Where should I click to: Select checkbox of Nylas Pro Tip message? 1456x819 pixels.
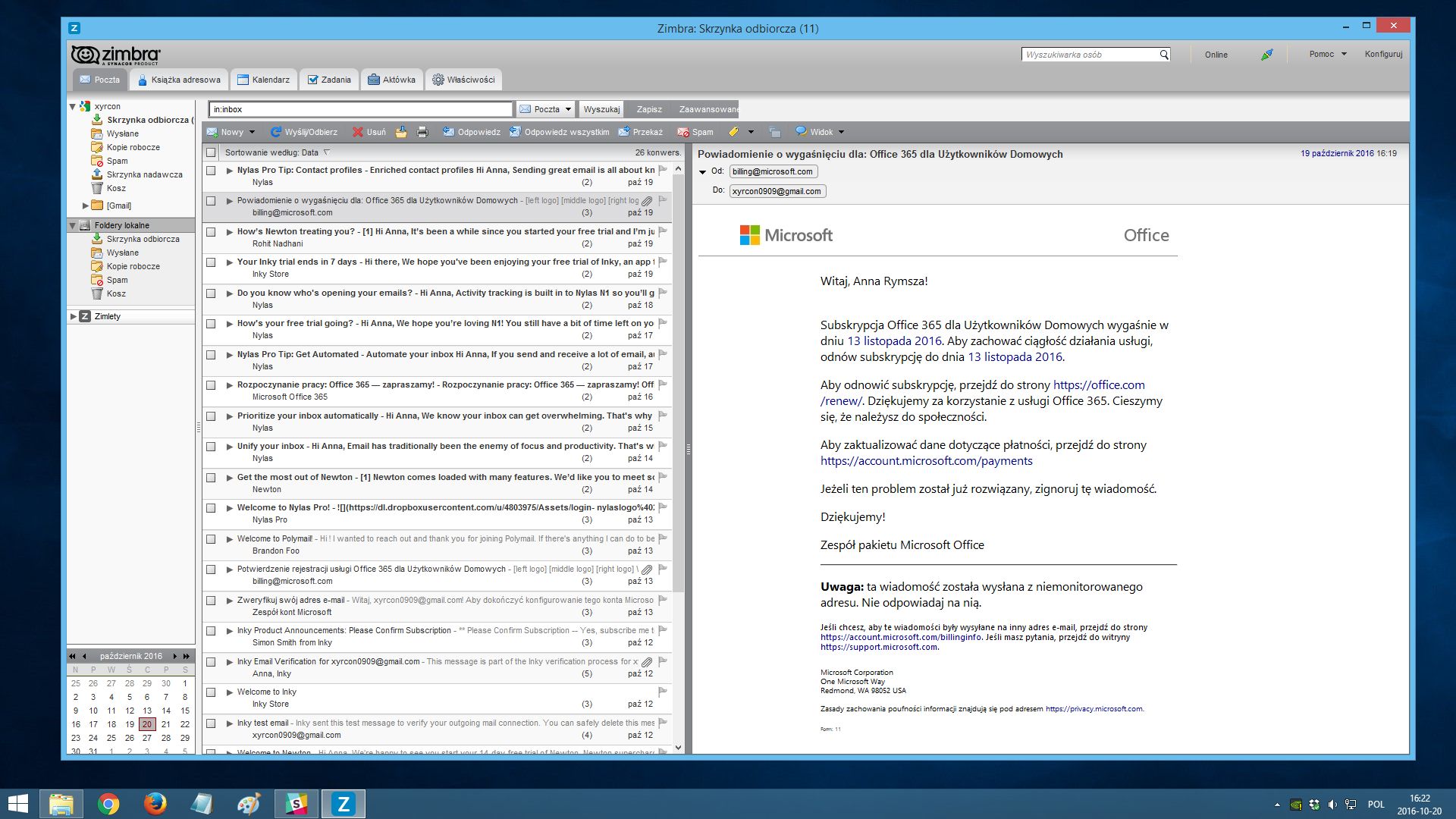point(212,171)
